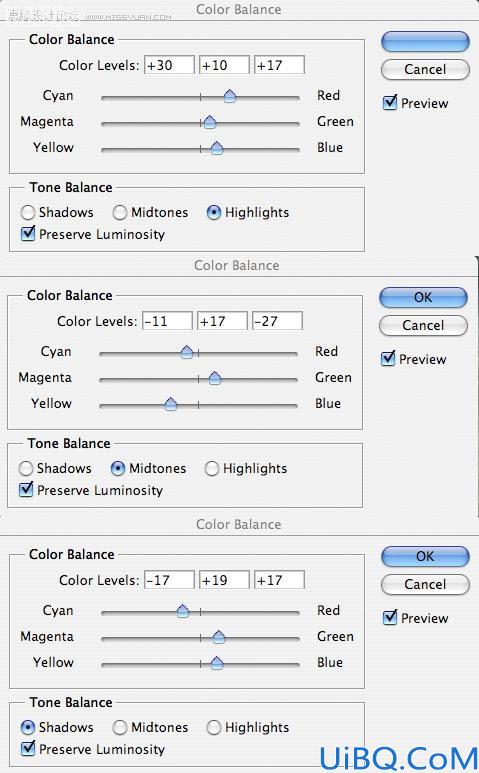479x773 pixels.
Task: Click Magenta-Green slider handle at +19
Action: (218, 637)
